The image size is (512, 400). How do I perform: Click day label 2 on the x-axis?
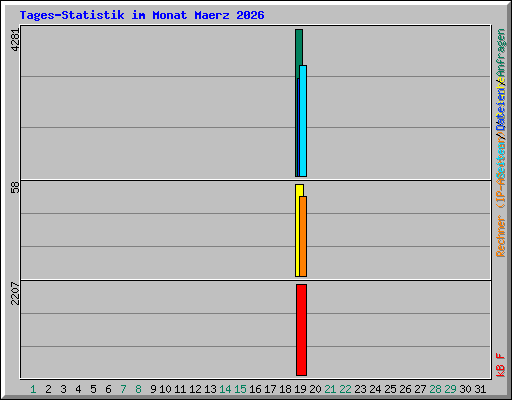click(48, 389)
